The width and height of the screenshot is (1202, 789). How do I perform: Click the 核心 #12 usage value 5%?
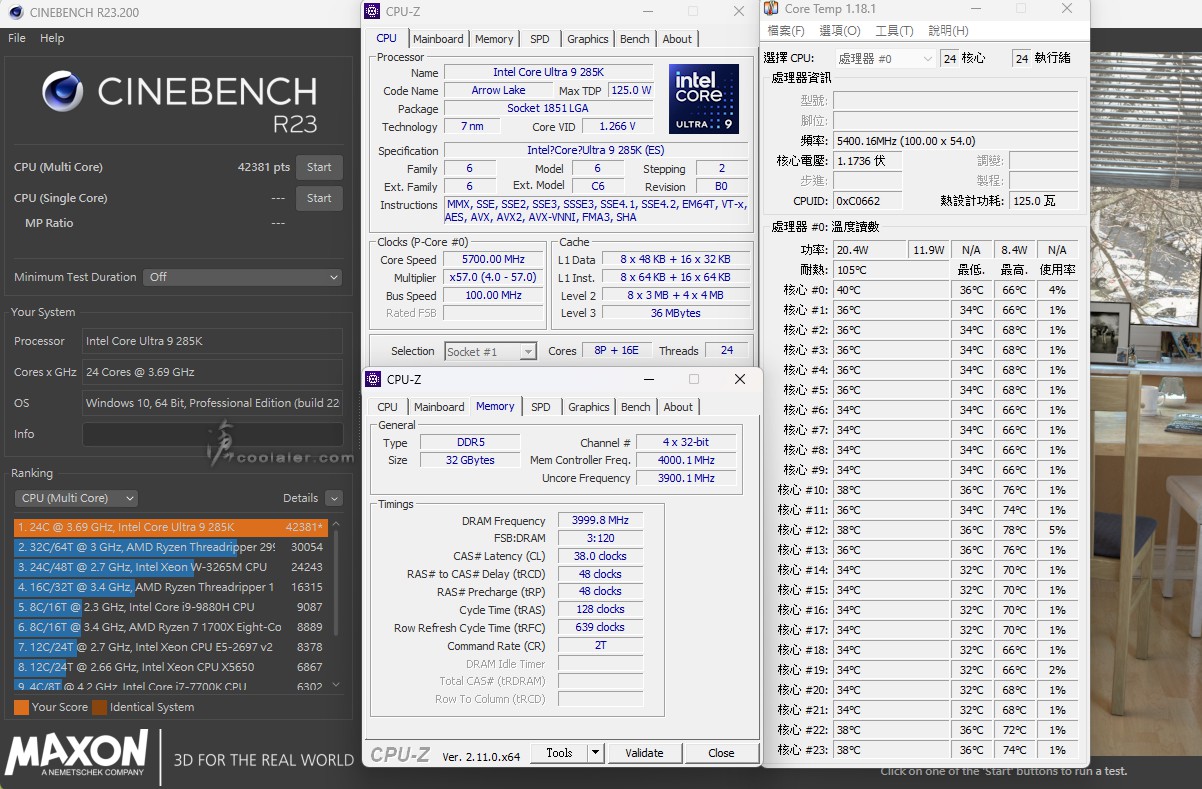pos(1058,530)
